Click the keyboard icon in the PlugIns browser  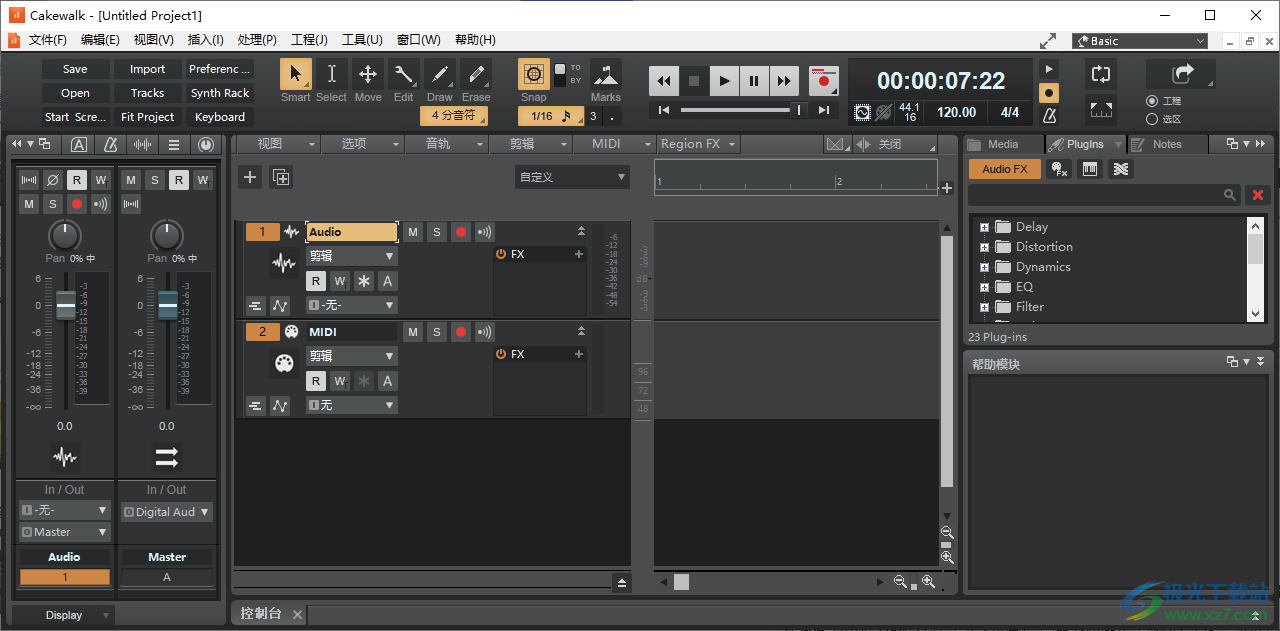point(1090,169)
